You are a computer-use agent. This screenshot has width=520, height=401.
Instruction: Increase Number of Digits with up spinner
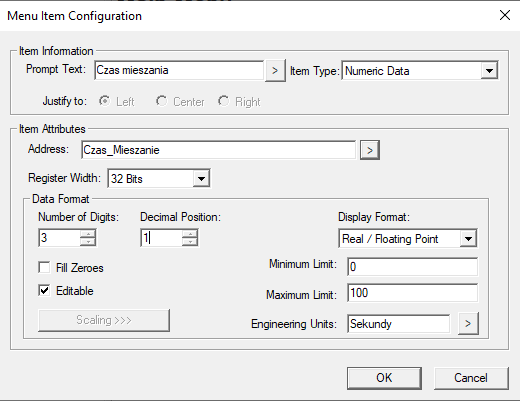88,233
